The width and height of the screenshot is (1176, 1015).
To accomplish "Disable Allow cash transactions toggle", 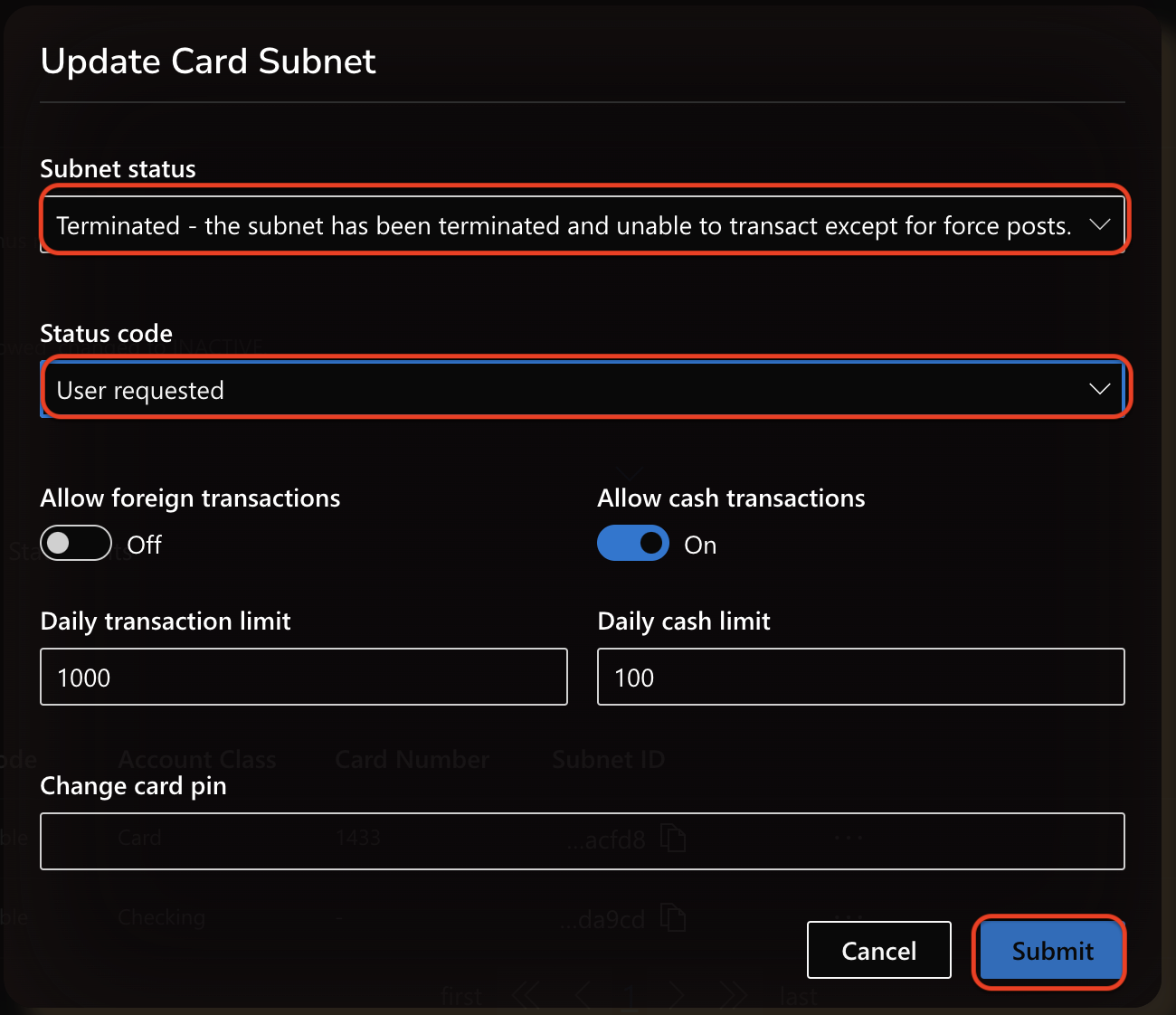I will 633,544.
